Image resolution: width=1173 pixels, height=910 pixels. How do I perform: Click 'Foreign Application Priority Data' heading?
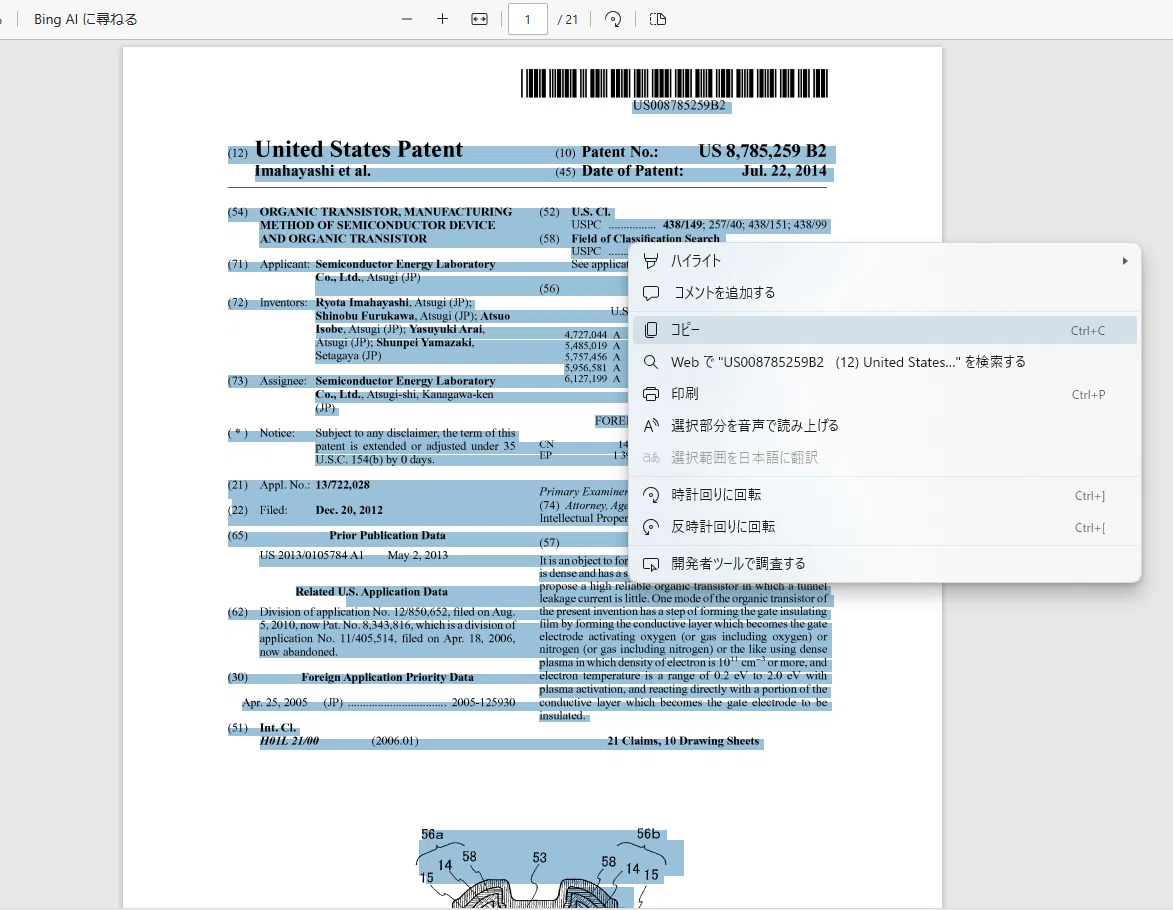point(388,677)
